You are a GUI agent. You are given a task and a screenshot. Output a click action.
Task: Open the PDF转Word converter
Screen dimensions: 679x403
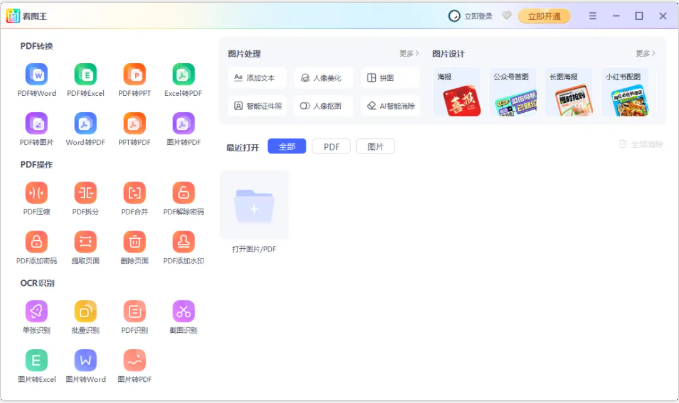click(37, 80)
